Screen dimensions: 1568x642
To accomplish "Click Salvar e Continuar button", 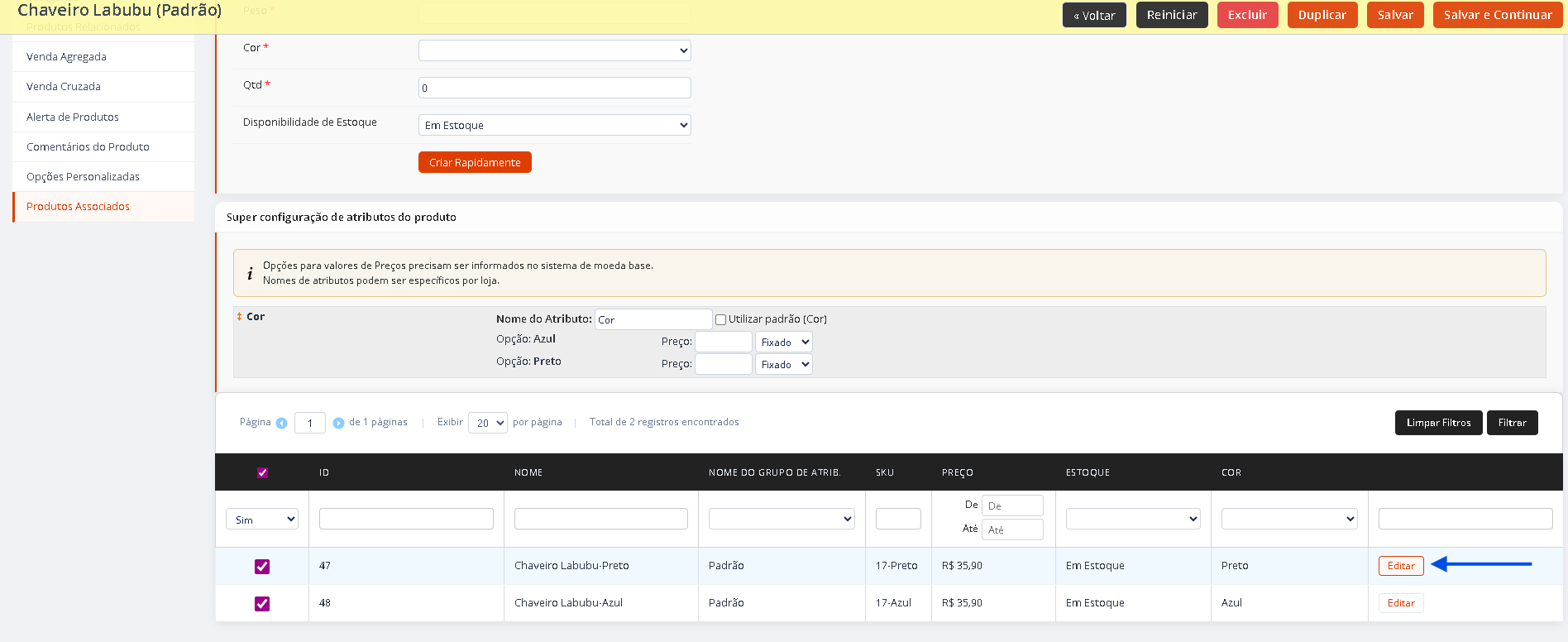I will click(1498, 15).
